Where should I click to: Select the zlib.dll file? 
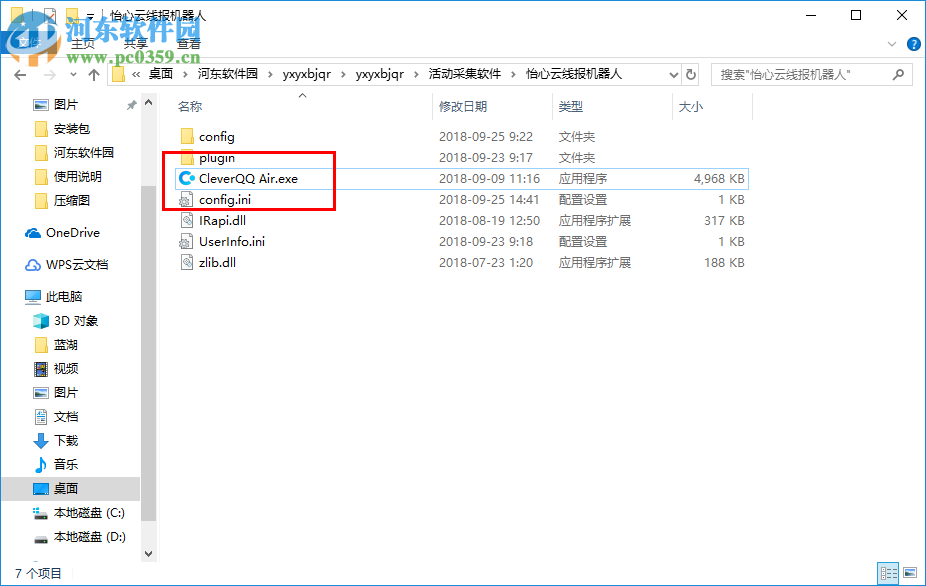point(218,262)
